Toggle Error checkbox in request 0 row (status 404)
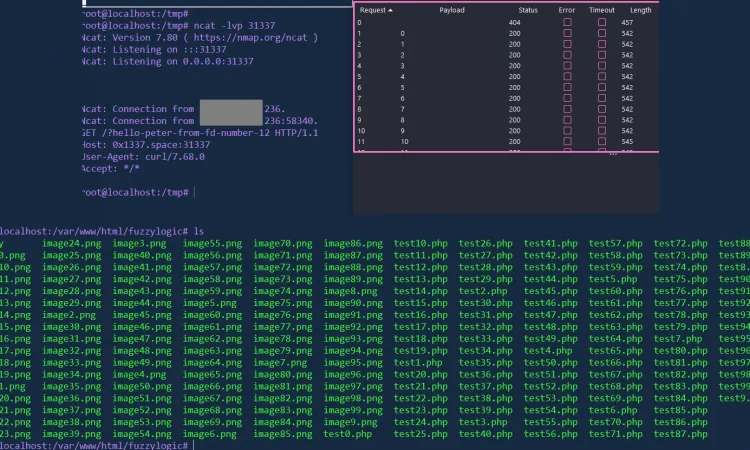 pyautogui.click(x=567, y=22)
